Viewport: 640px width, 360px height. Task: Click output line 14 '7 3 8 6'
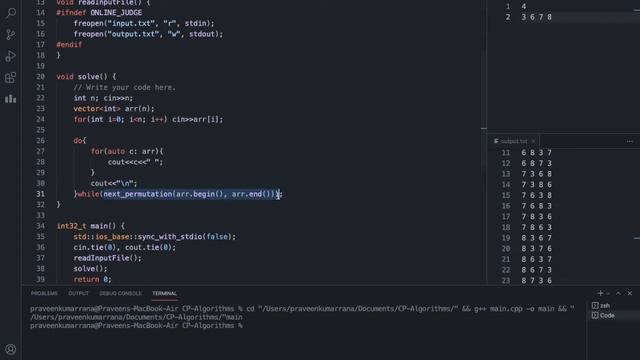coord(536,184)
